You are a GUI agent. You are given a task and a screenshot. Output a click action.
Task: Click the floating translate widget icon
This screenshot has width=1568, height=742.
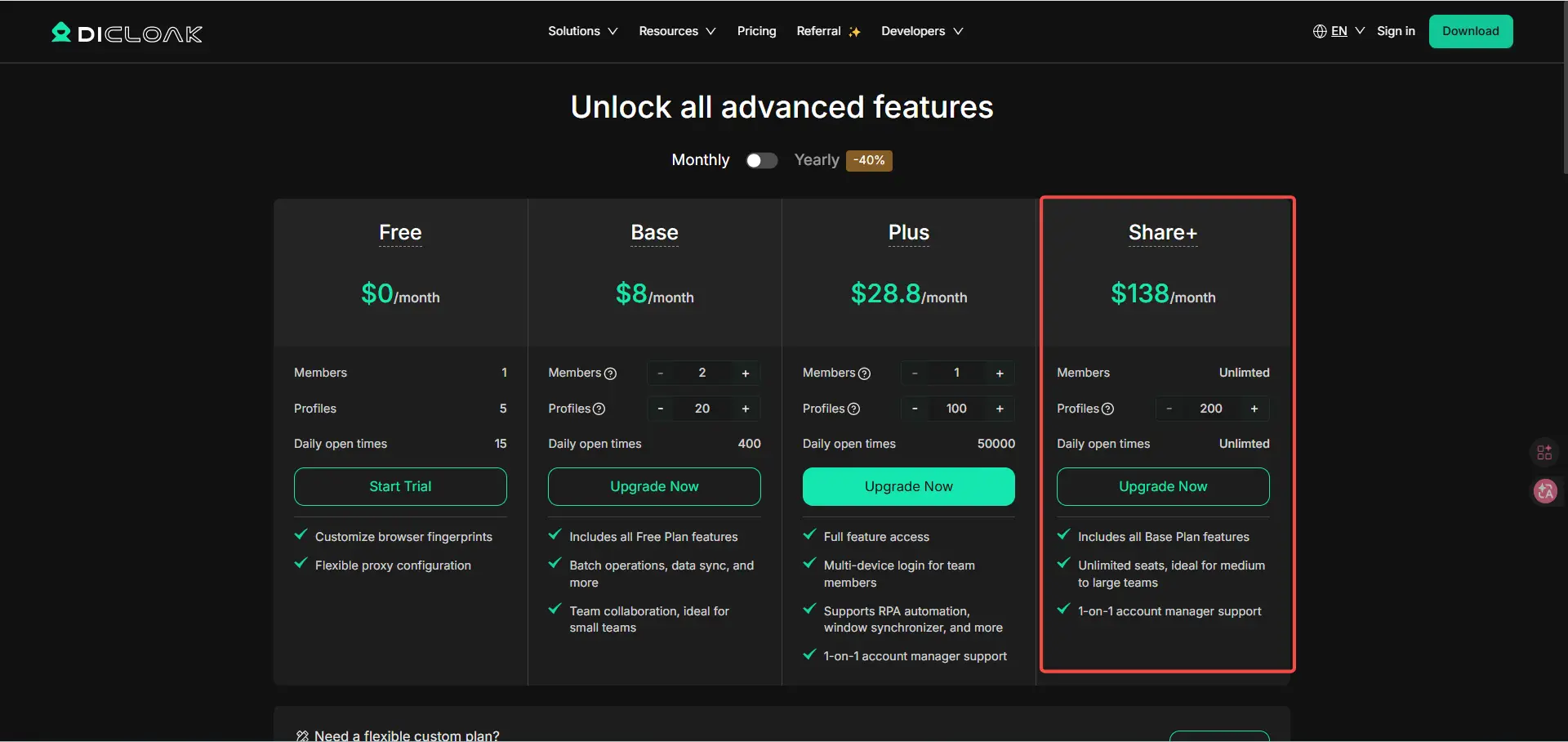1544,491
